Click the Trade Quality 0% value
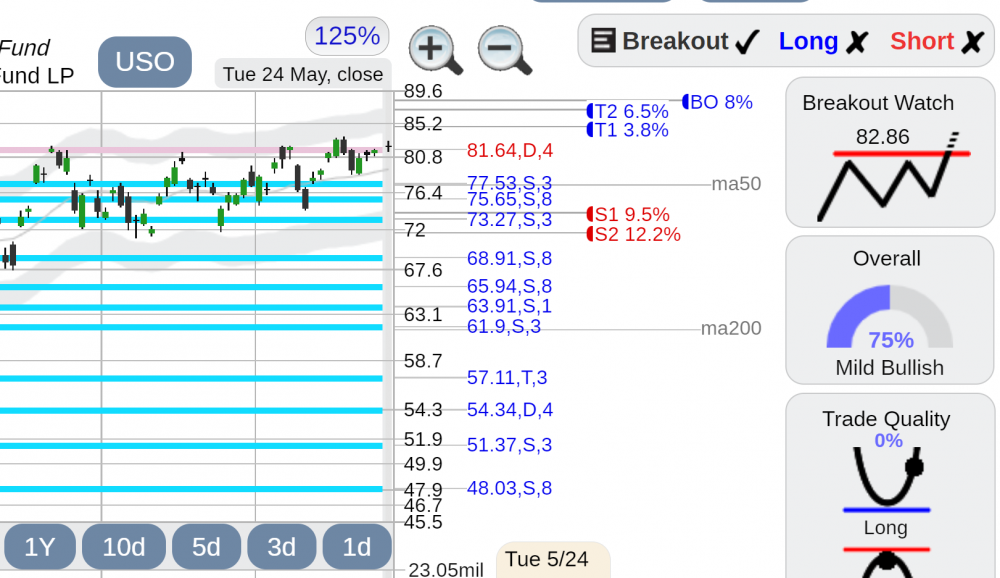The width and height of the screenshot is (1000, 578). pyautogui.click(x=888, y=440)
